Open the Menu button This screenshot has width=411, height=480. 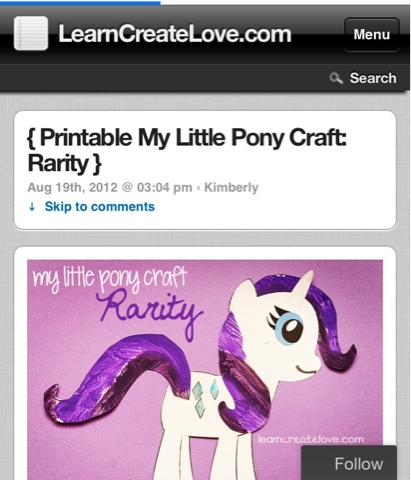point(372,35)
